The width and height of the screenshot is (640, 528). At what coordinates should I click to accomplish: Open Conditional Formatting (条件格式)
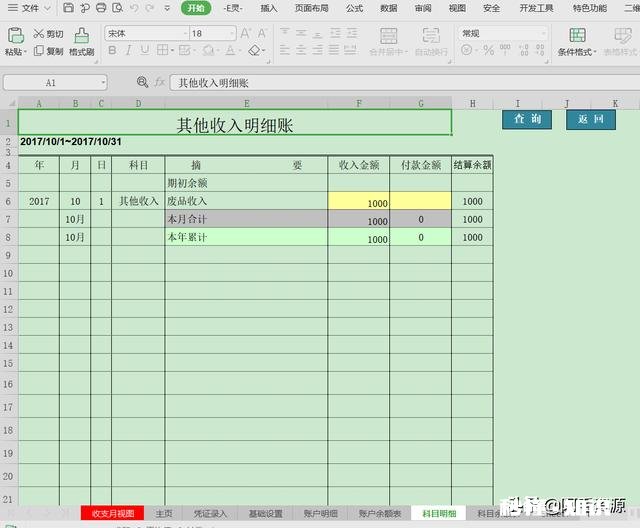pos(577,42)
